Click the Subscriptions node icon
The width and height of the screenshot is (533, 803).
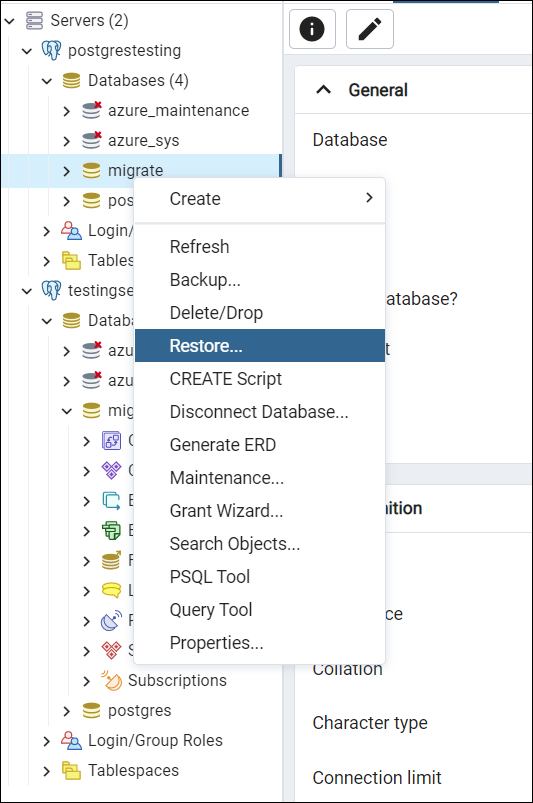[111, 680]
